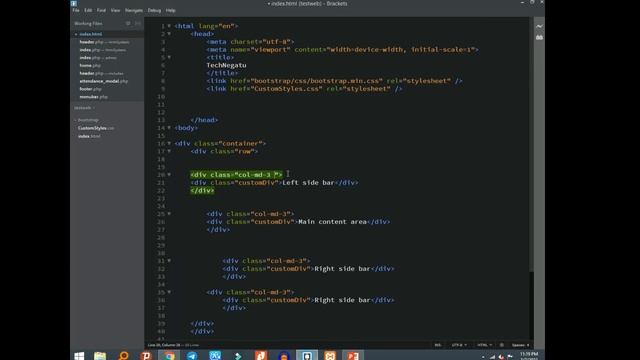Collapse the fold arrow on line 31
This screenshot has height=360, width=640.
click(x=169, y=261)
